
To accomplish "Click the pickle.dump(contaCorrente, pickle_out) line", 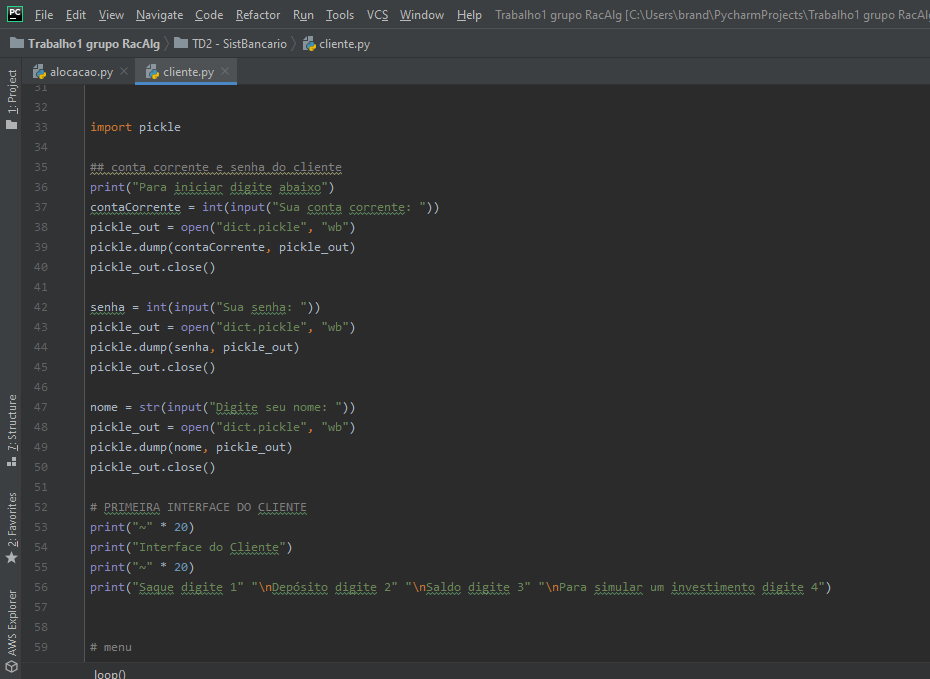I will pyautogui.click(x=222, y=247).
